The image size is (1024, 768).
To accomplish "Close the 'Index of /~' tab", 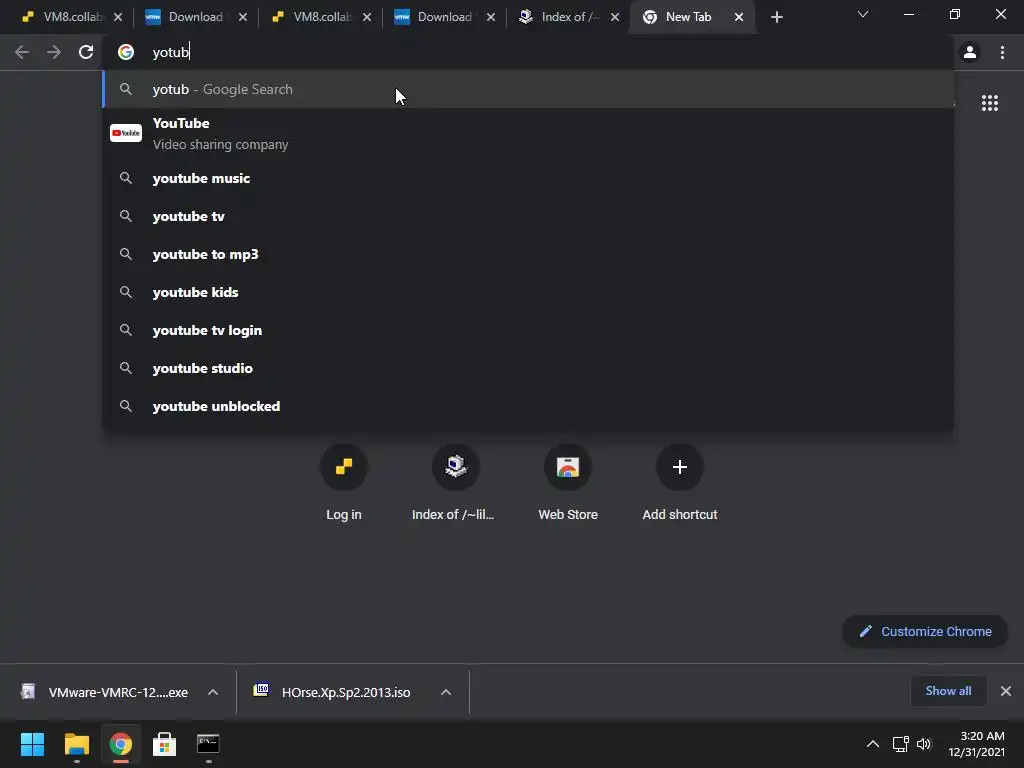I will 615,17.
